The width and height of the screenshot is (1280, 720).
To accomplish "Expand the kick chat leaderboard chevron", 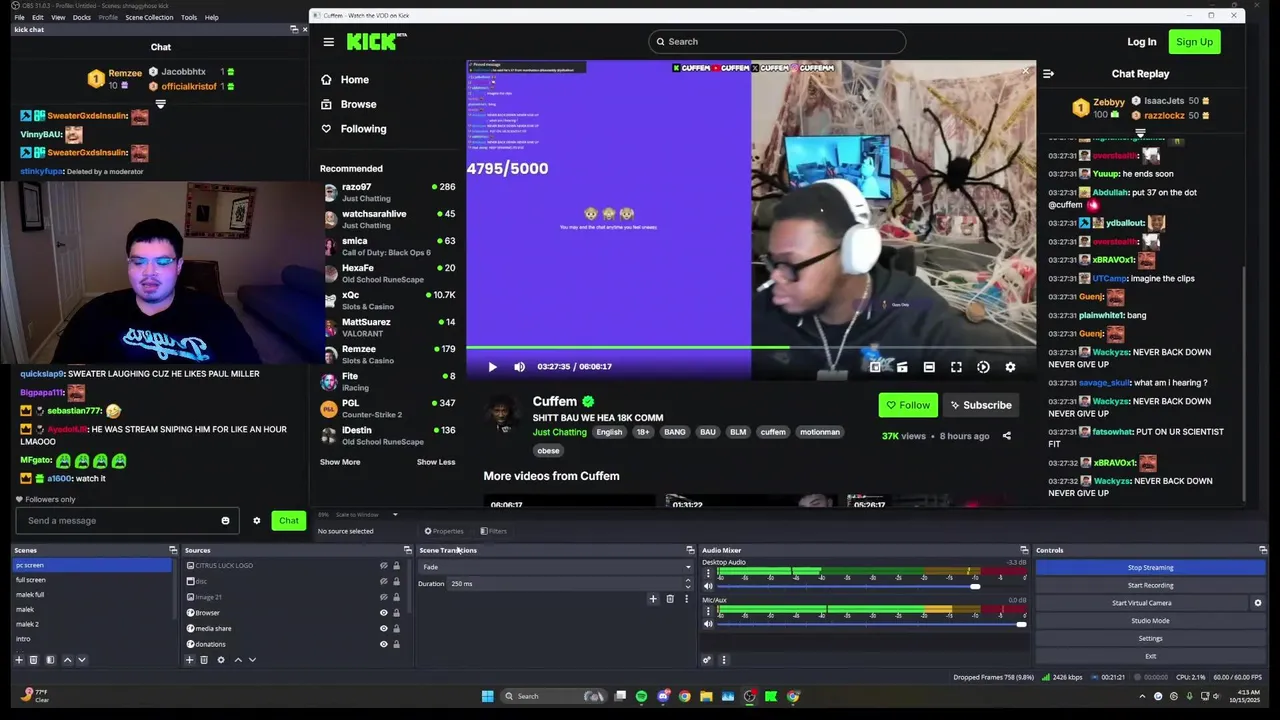I will pos(160,104).
